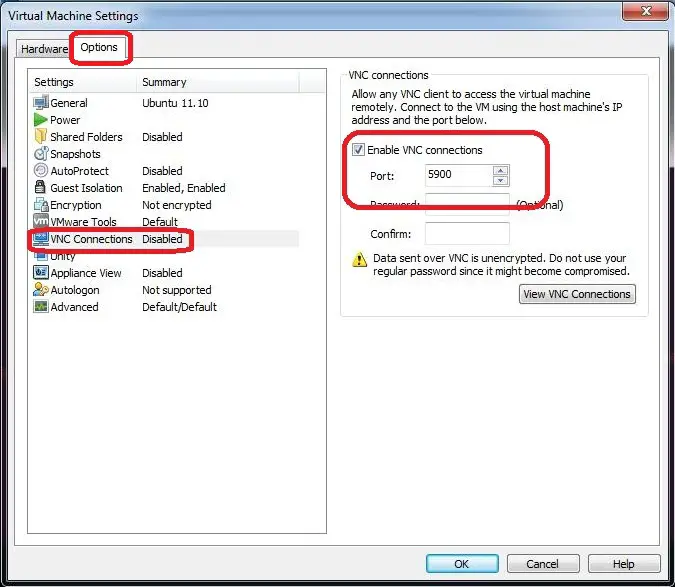675x587 pixels.
Task: Click the Cancel button
Action: point(543,564)
